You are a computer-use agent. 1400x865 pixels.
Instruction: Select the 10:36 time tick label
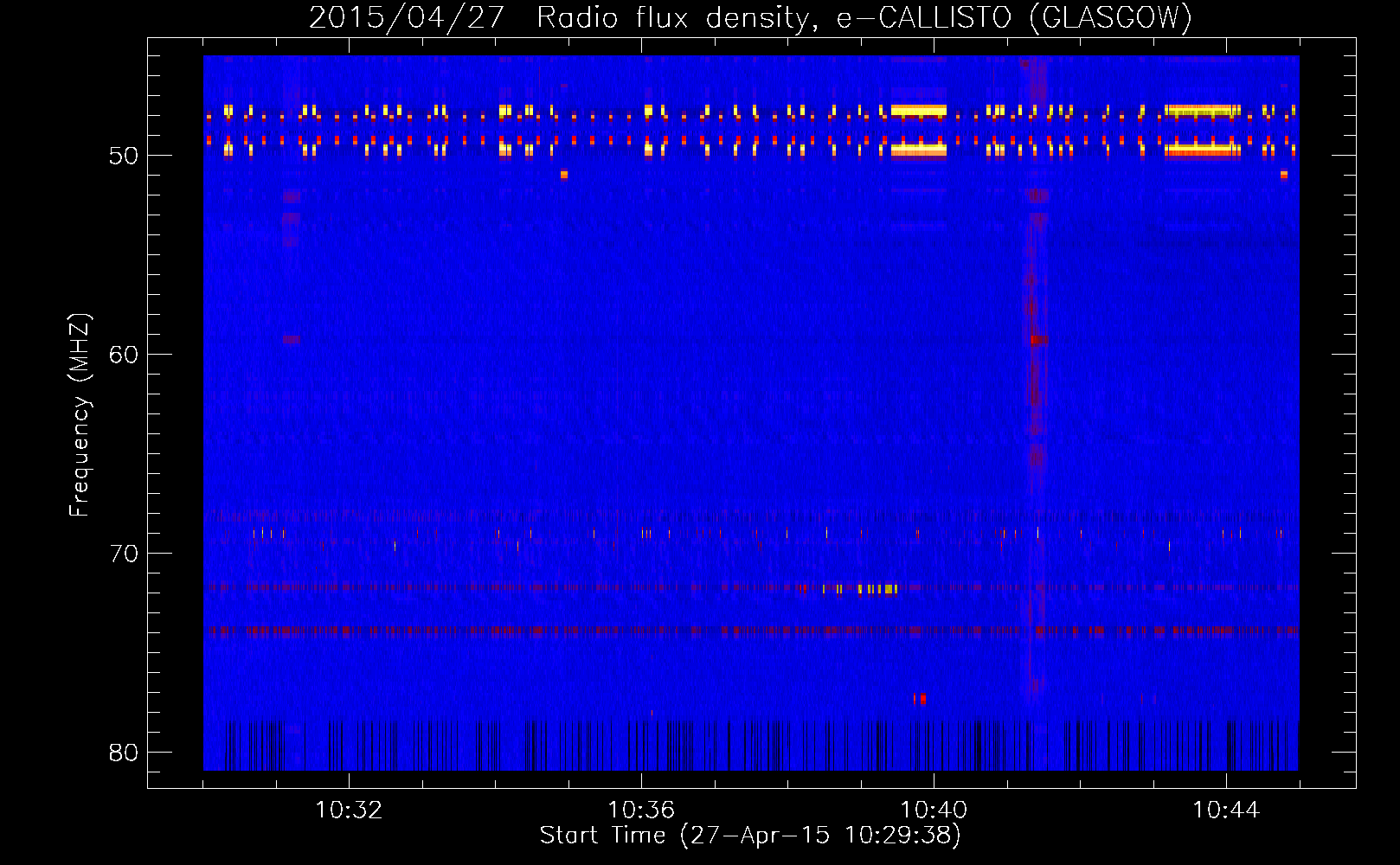point(641,810)
